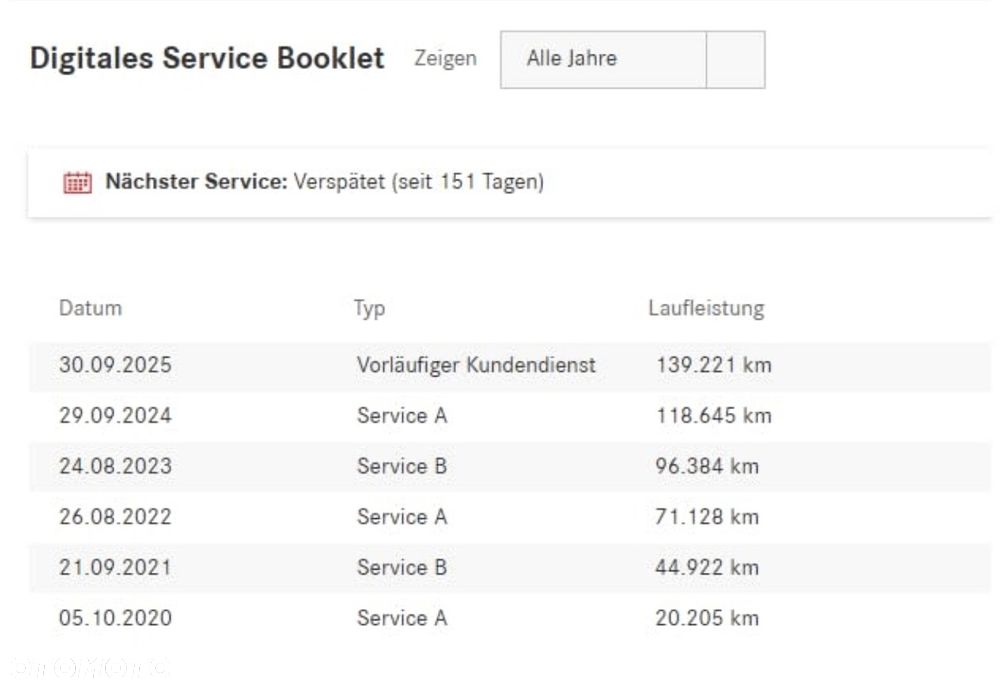Open the 26.08.2022 Service A row
This screenshot has width=1000, height=688.
tap(510, 516)
